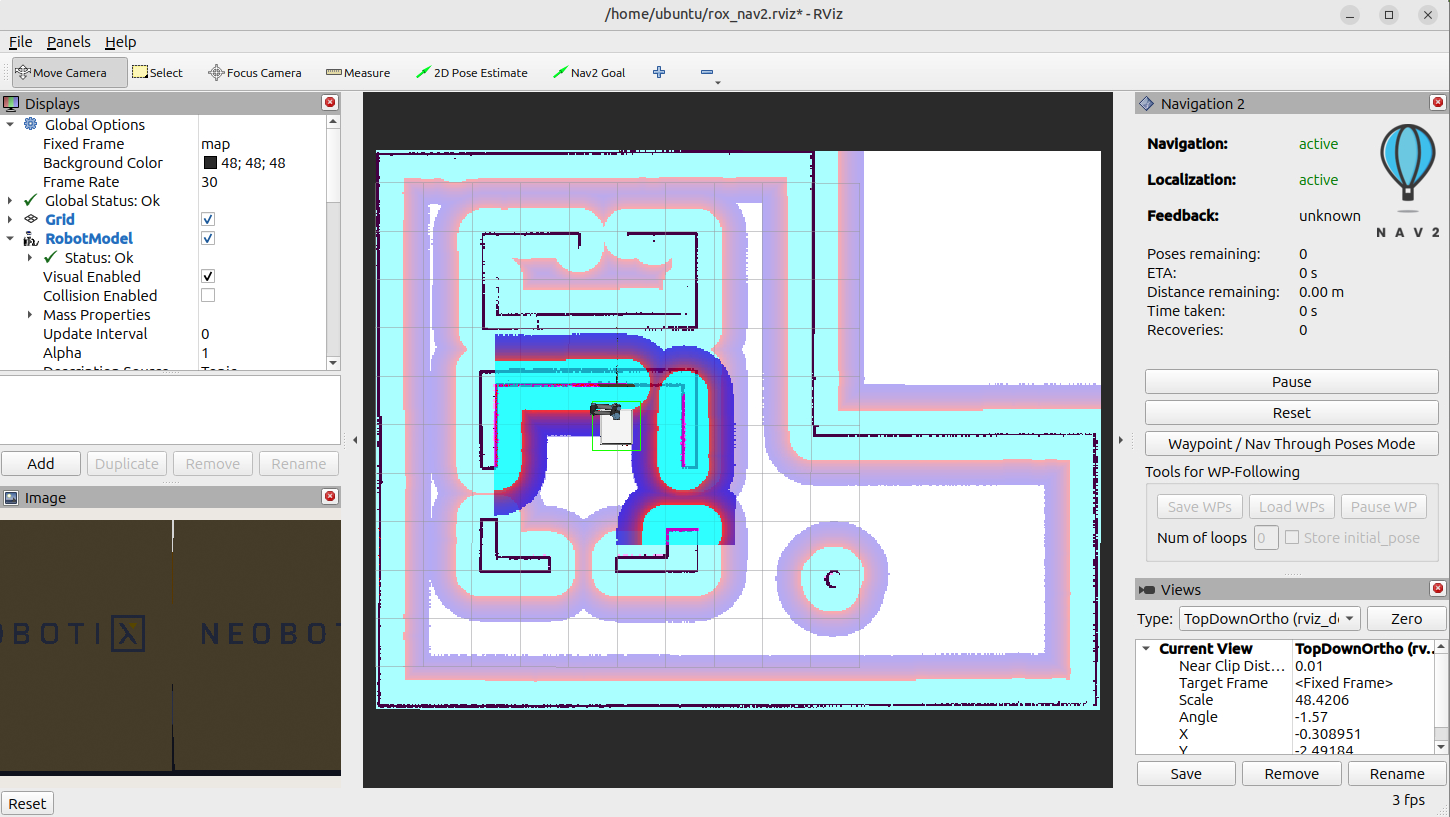The width and height of the screenshot is (1450, 817).
Task: Select the Move Camera tool
Action: [69, 72]
